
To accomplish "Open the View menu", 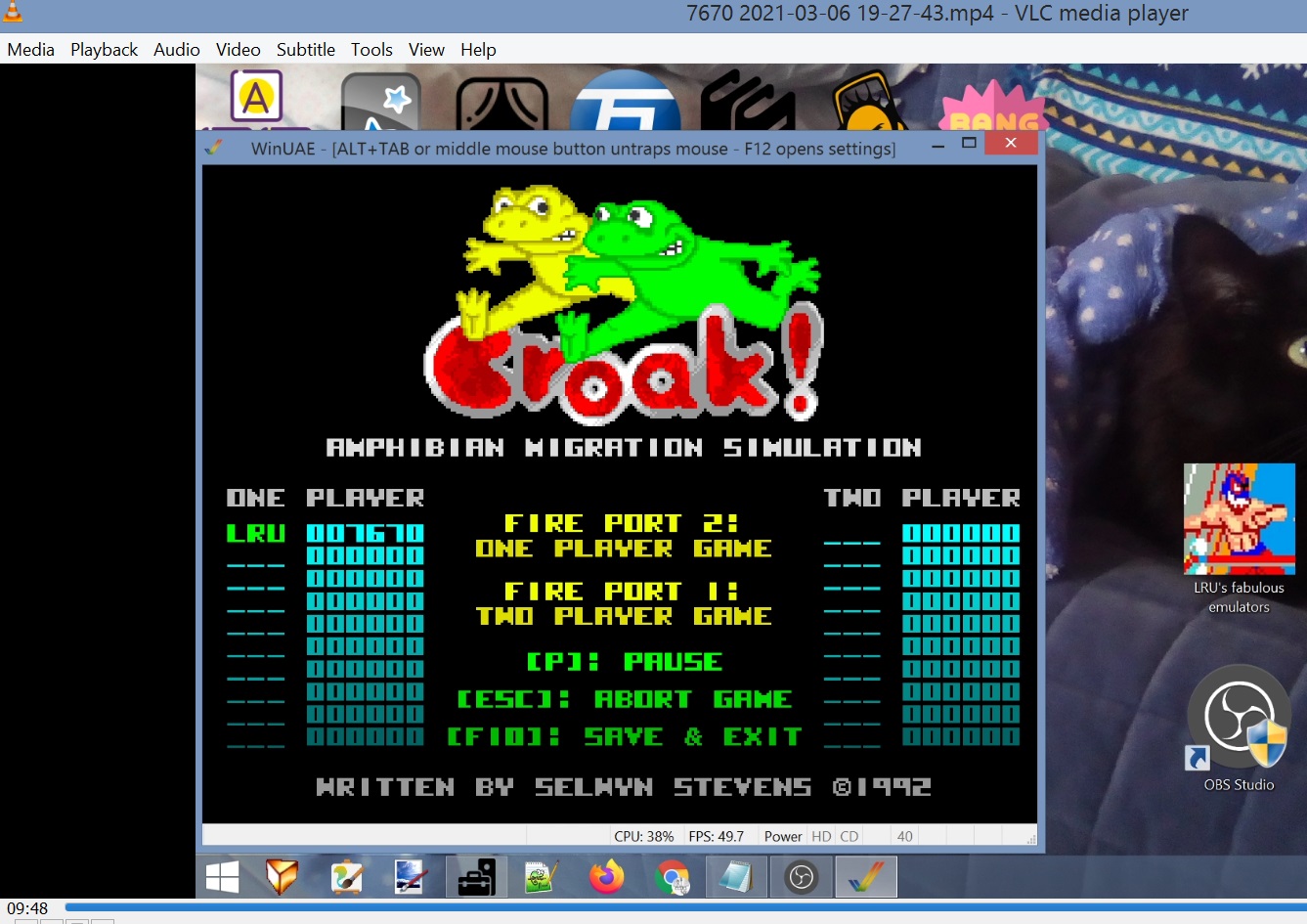I will 426,49.
